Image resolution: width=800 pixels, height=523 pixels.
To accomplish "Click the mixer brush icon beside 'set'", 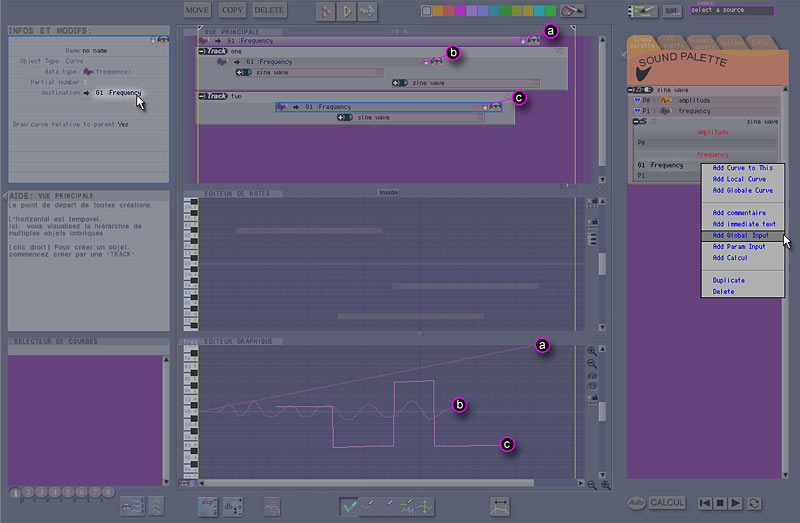I will [x=643, y=11].
